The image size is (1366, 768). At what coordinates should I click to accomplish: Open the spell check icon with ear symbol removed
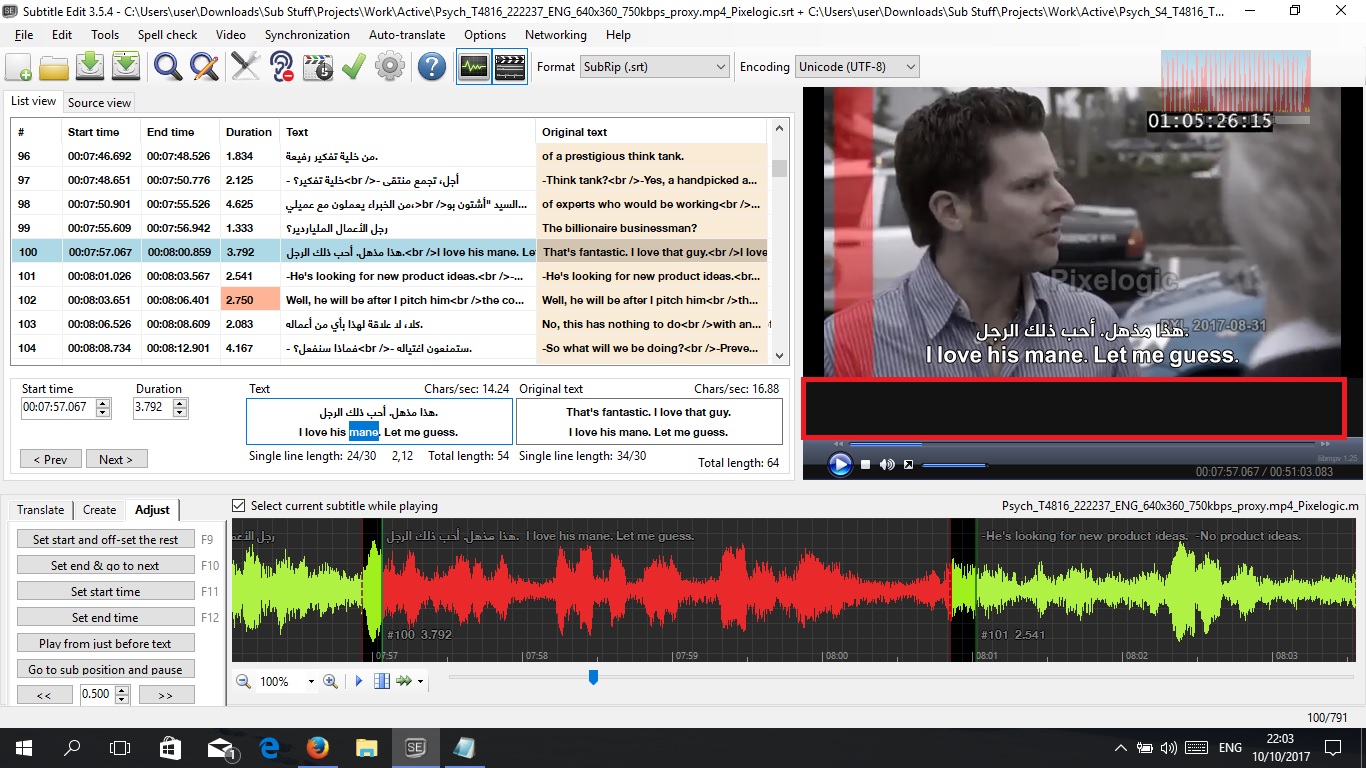pyautogui.click(x=281, y=67)
